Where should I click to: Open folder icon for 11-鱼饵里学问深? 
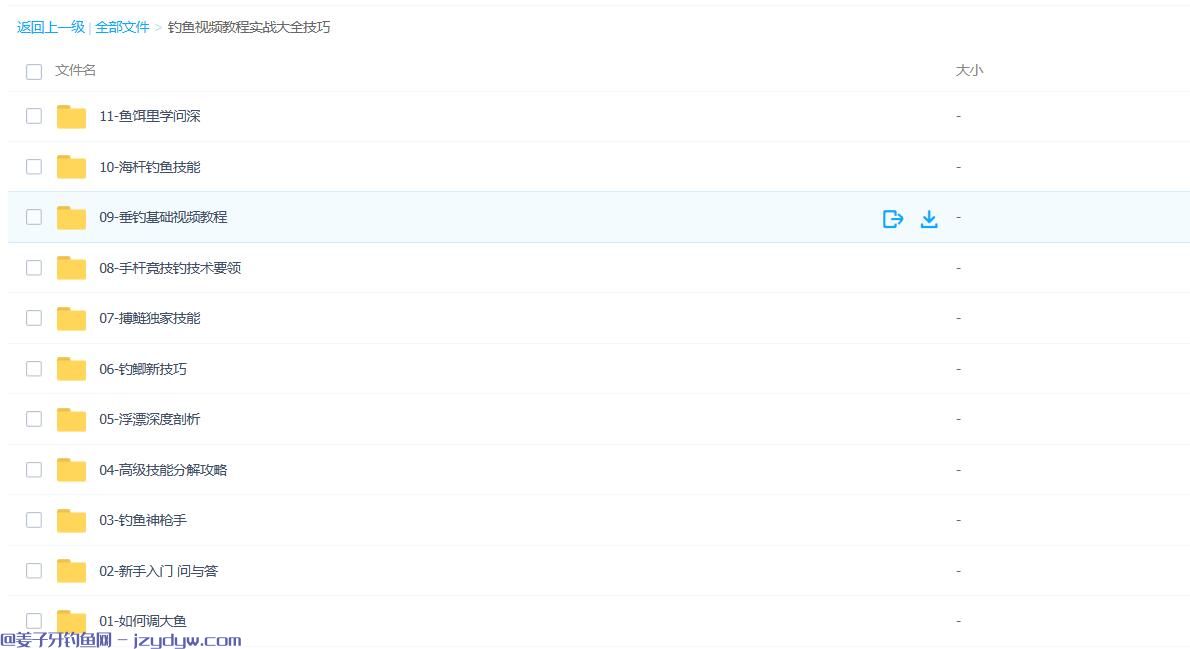coord(71,116)
